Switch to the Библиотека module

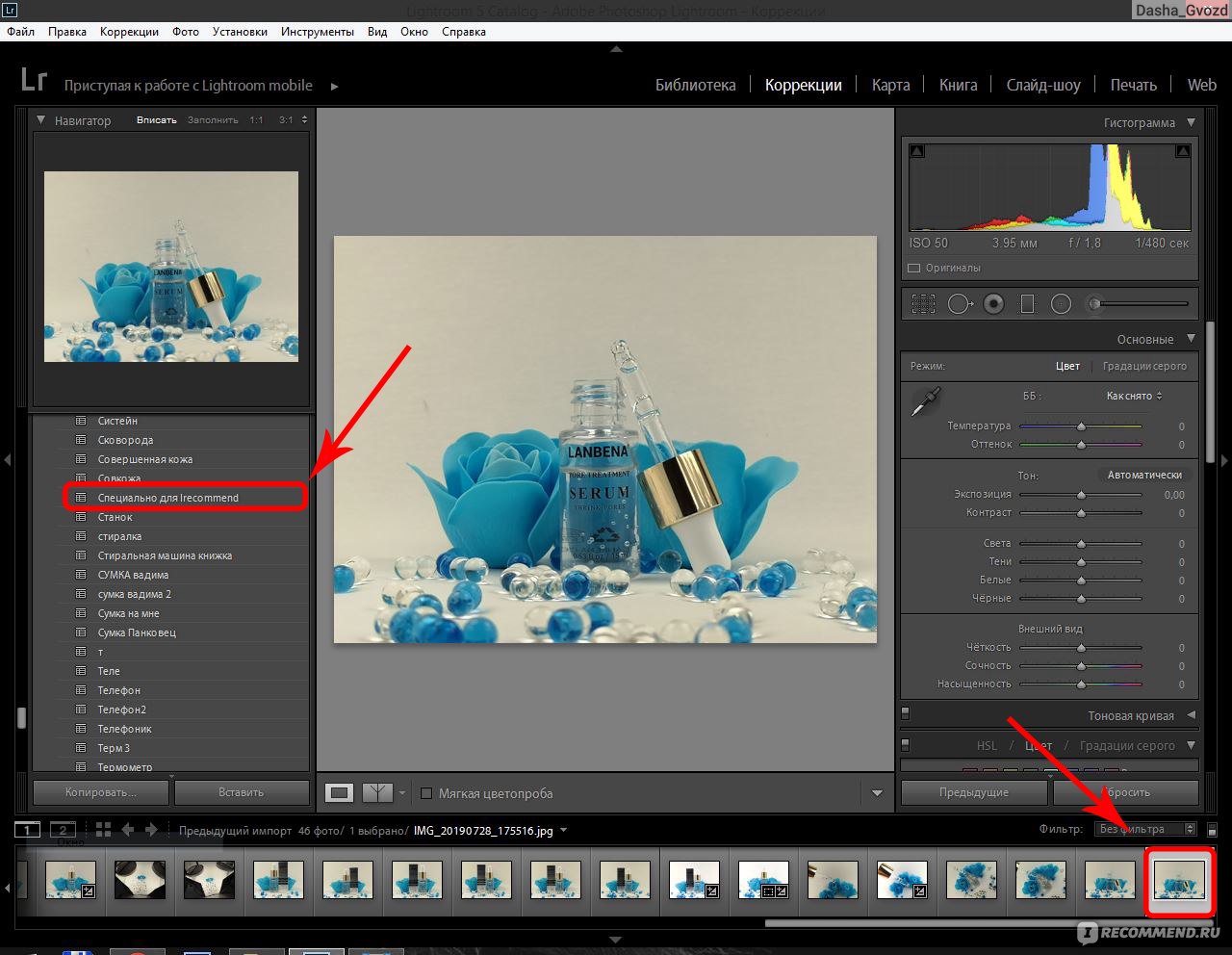(696, 85)
